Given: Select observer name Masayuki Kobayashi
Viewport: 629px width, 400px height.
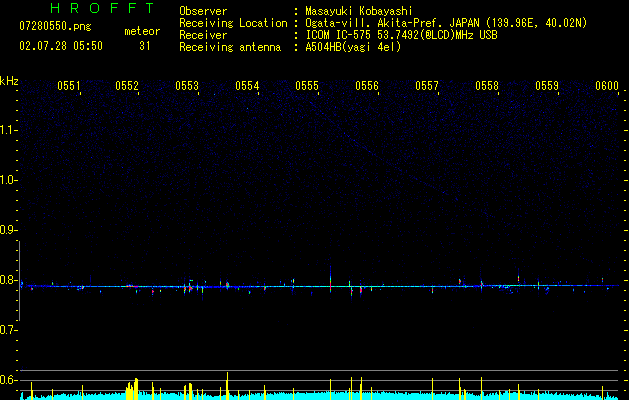Looking at the screenshot, I should (x=359, y=11).
